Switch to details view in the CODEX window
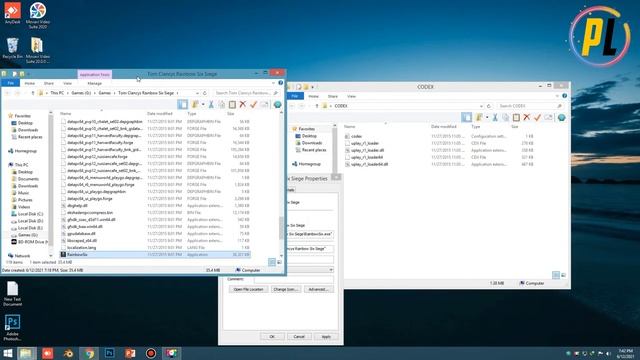The width and height of the screenshot is (640, 360). tap(556, 275)
